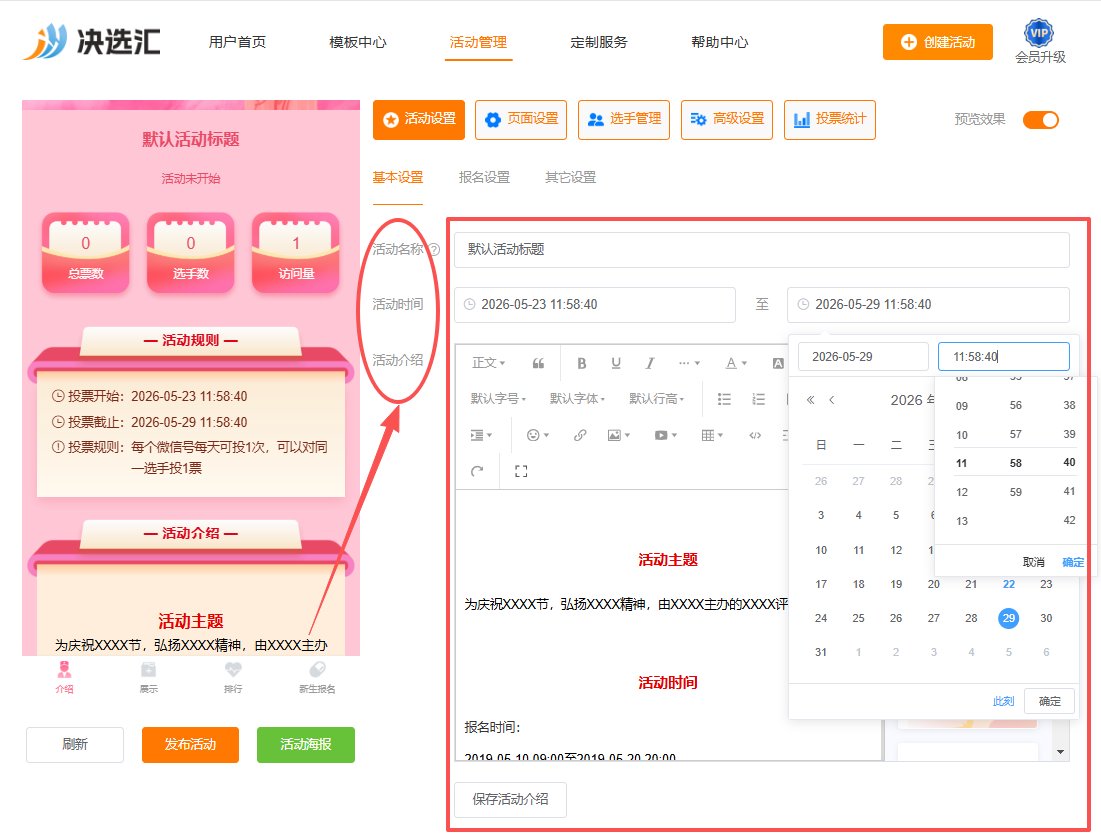Viewport: 1101px width, 837px height.
Task: Click the blockquote icon in editor toolbar
Action: tap(539, 363)
